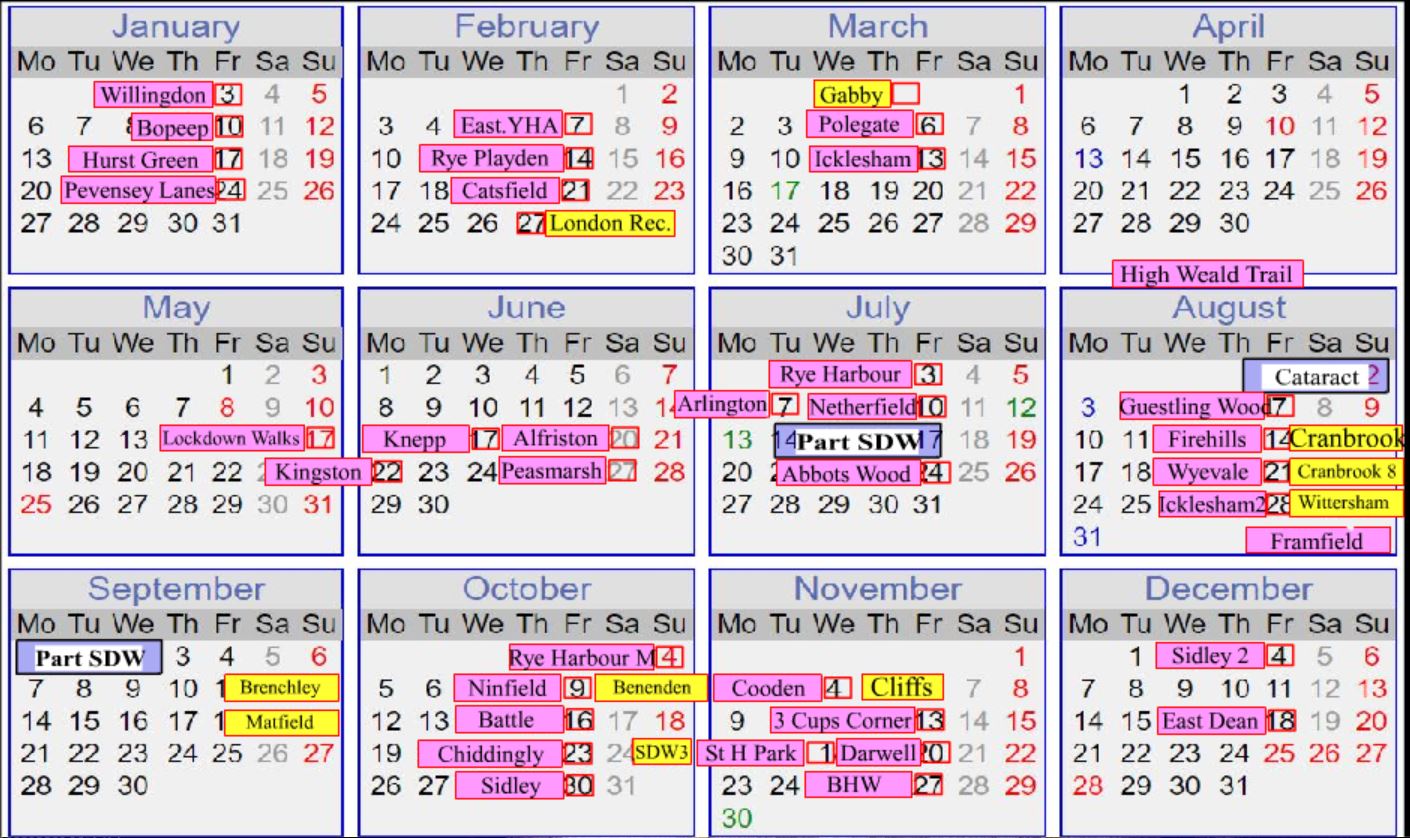Screen dimensions: 1410x838
Task: Click the December month heading
Action: click(x=1228, y=589)
